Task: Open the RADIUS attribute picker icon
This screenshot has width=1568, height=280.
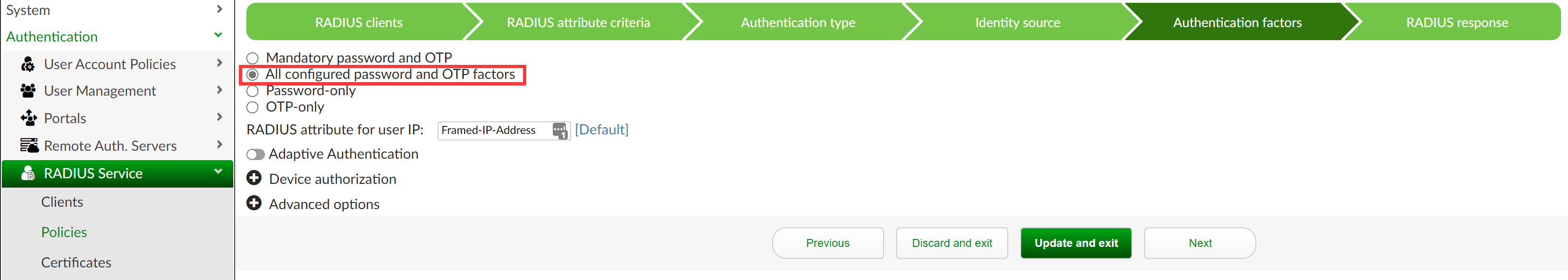Action: tap(559, 130)
